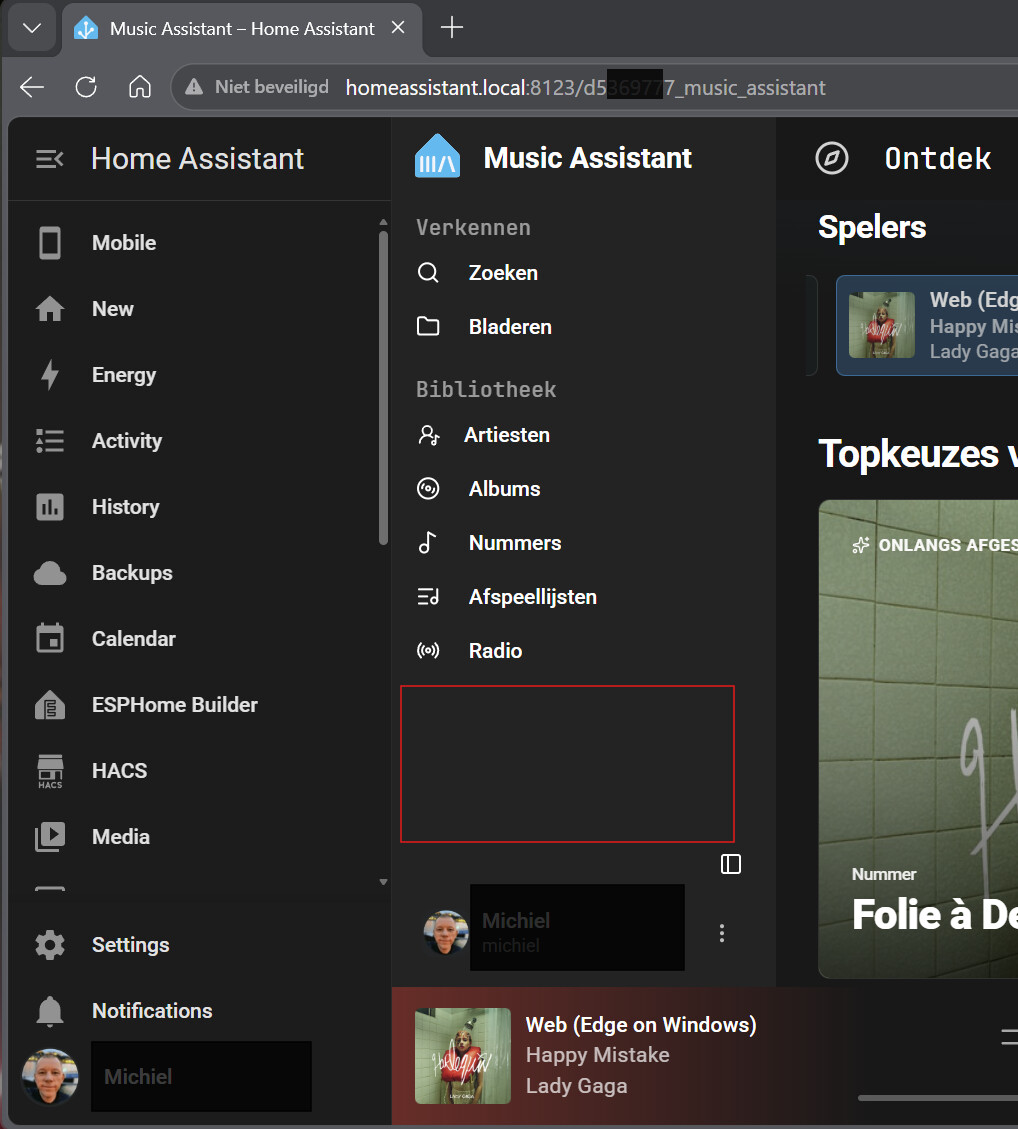Toggle the Music Assistant sidebar panel icon
Image resolution: width=1018 pixels, height=1129 pixels.
[x=731, y=864]
